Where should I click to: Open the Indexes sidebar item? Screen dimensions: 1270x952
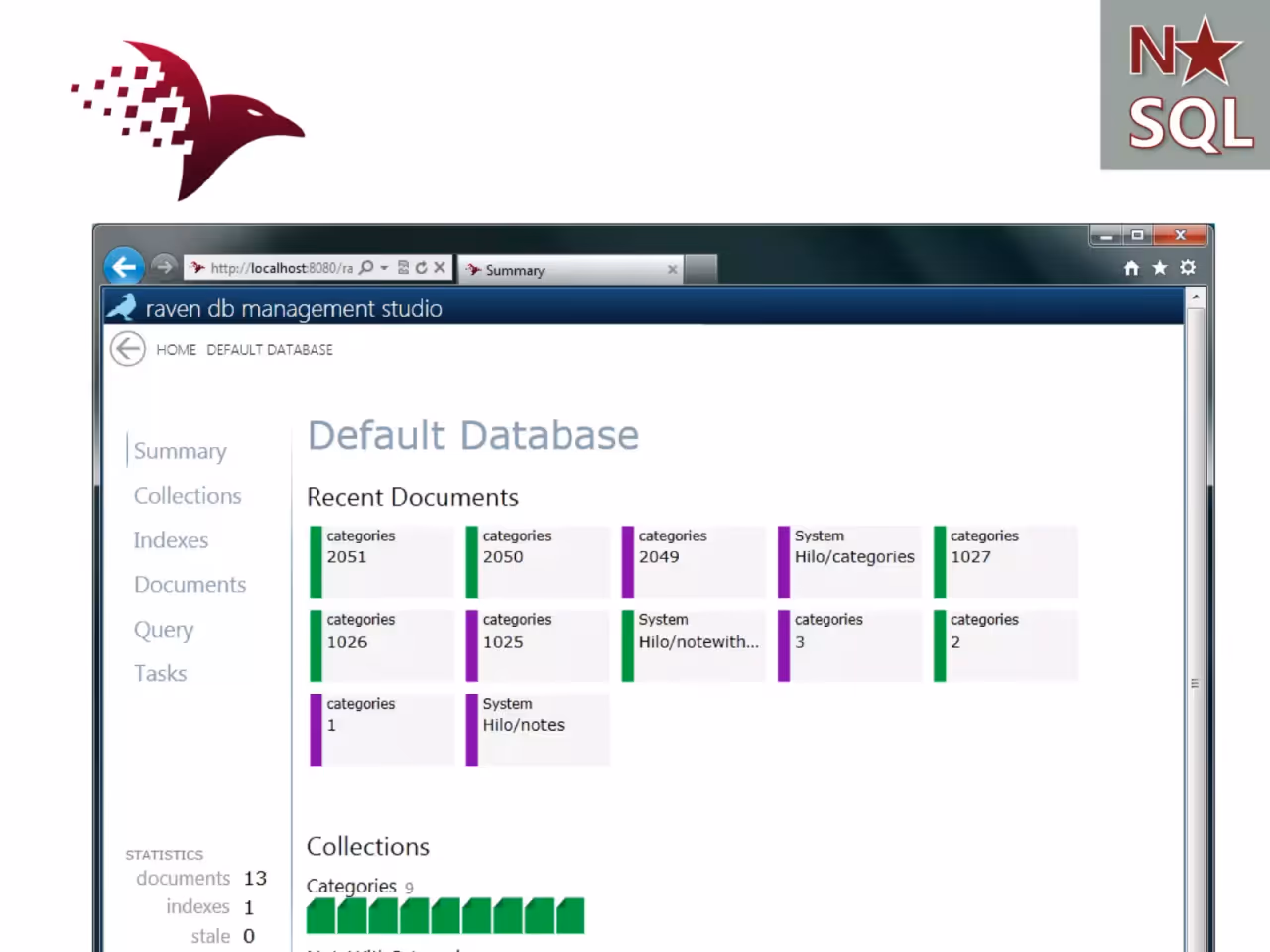(171, 540)
